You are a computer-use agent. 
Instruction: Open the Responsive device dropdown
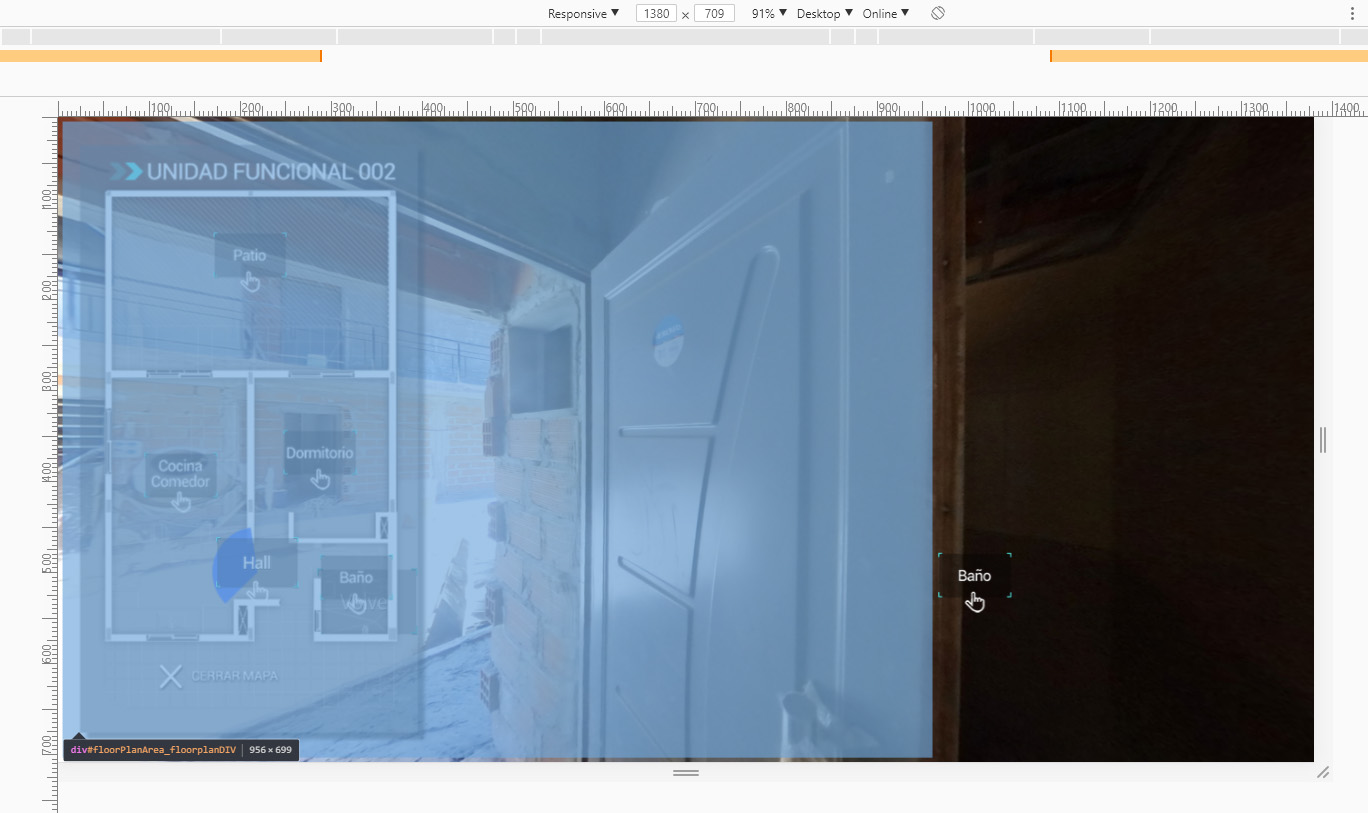pos(583,13)
